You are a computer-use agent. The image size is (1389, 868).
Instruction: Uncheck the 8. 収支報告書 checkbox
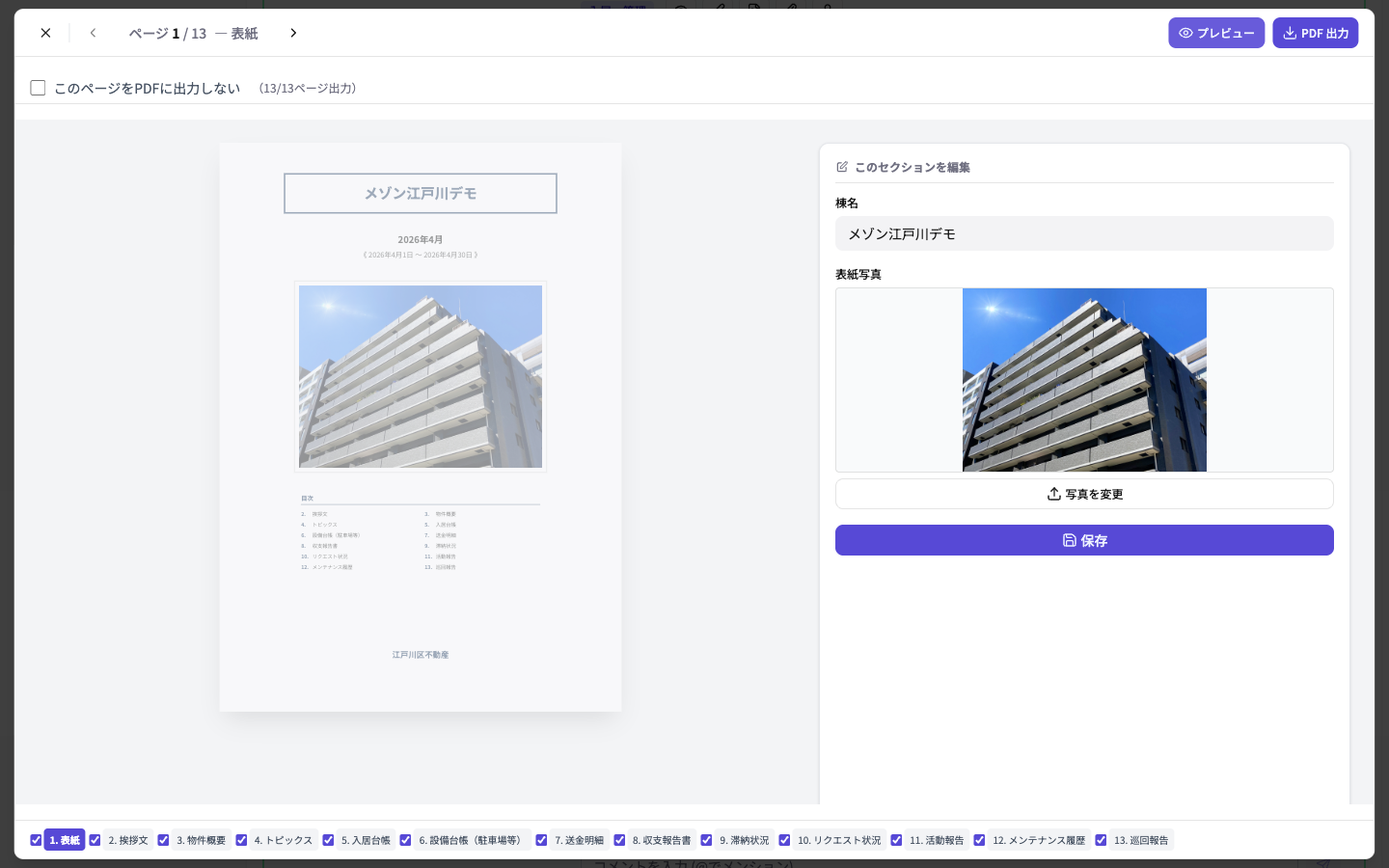(x=619, y=840)
